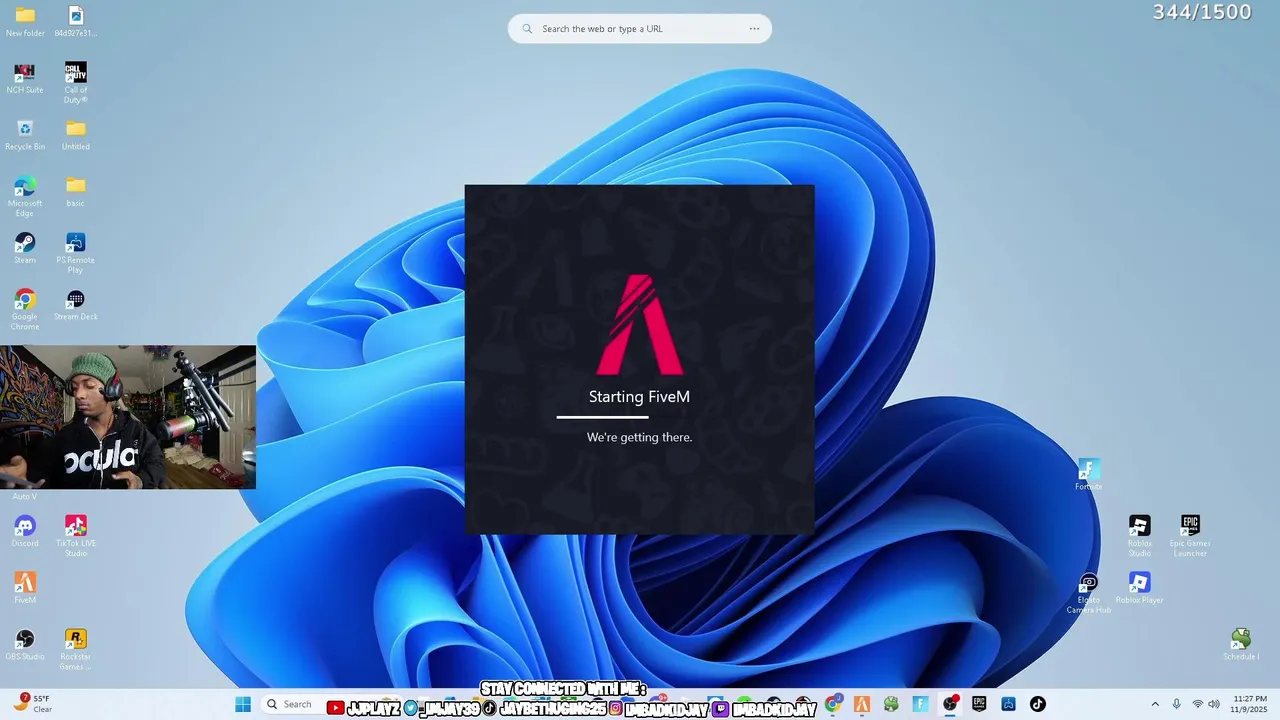
Task: Open PS Remote Play shortcut
Action: (x=75, y=253)
